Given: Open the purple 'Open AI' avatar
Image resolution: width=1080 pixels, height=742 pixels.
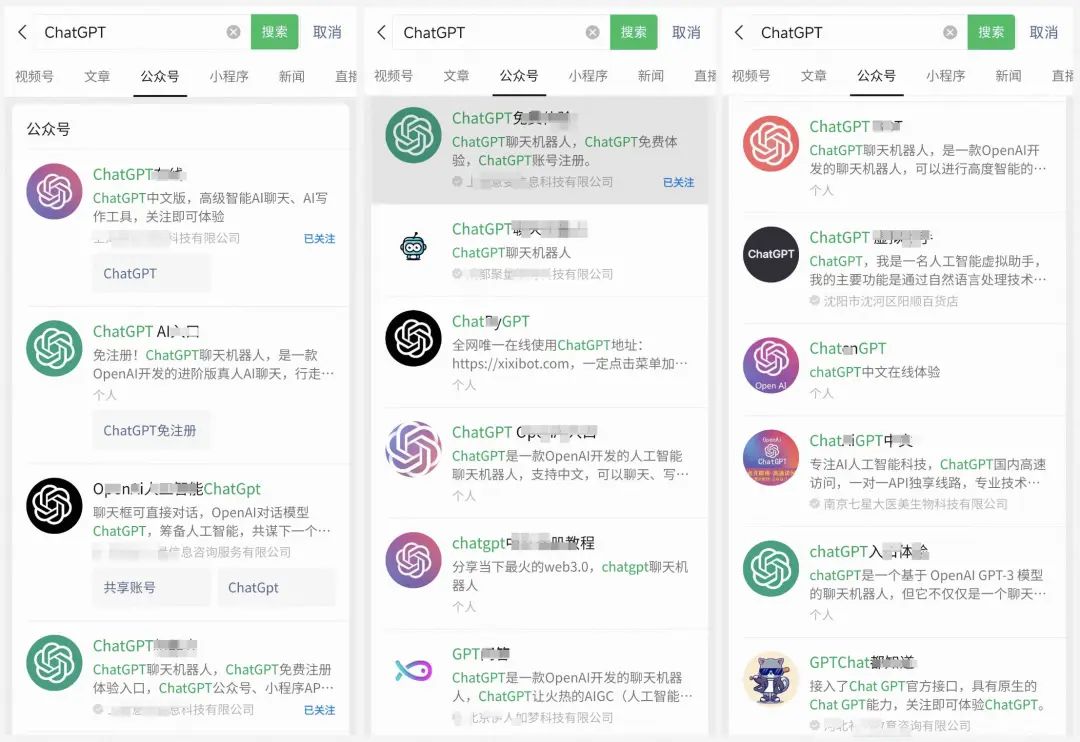Looking at the screenshot, I should pos(771,365).
